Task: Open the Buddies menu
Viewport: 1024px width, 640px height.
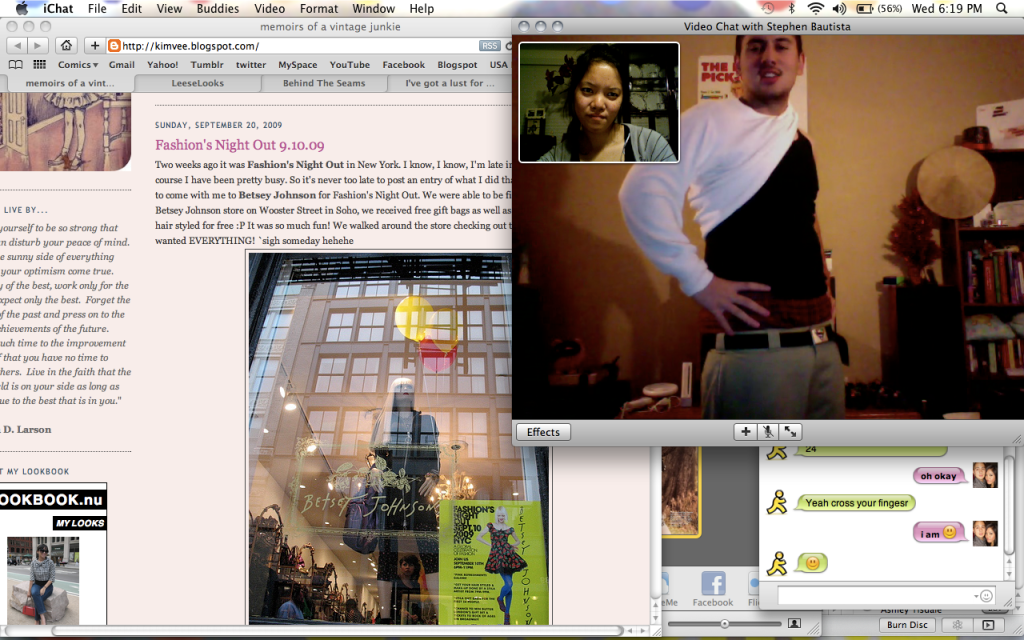Action: tap(215, 9)
